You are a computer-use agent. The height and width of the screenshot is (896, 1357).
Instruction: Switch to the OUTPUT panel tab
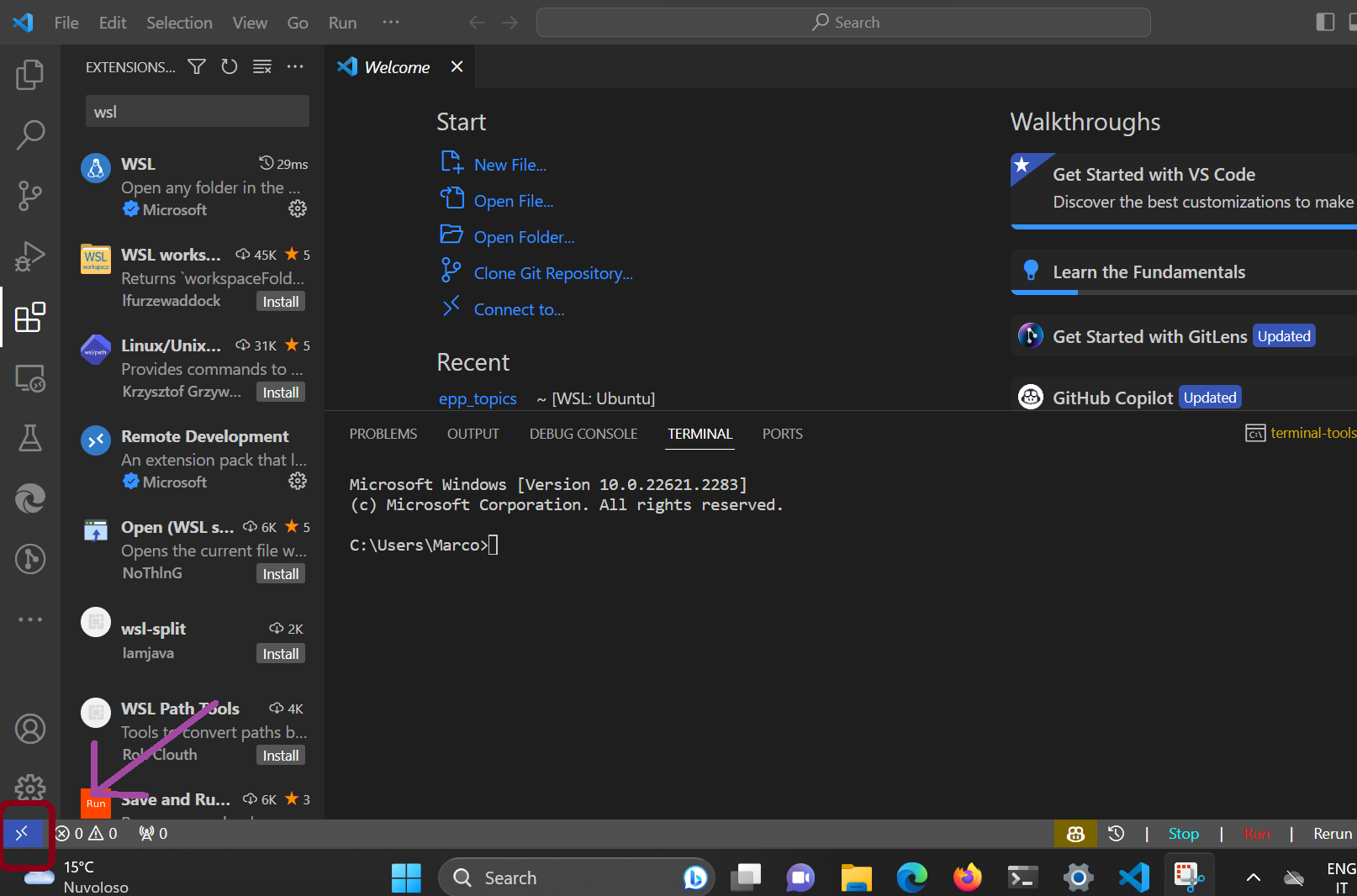pos(473,434)
